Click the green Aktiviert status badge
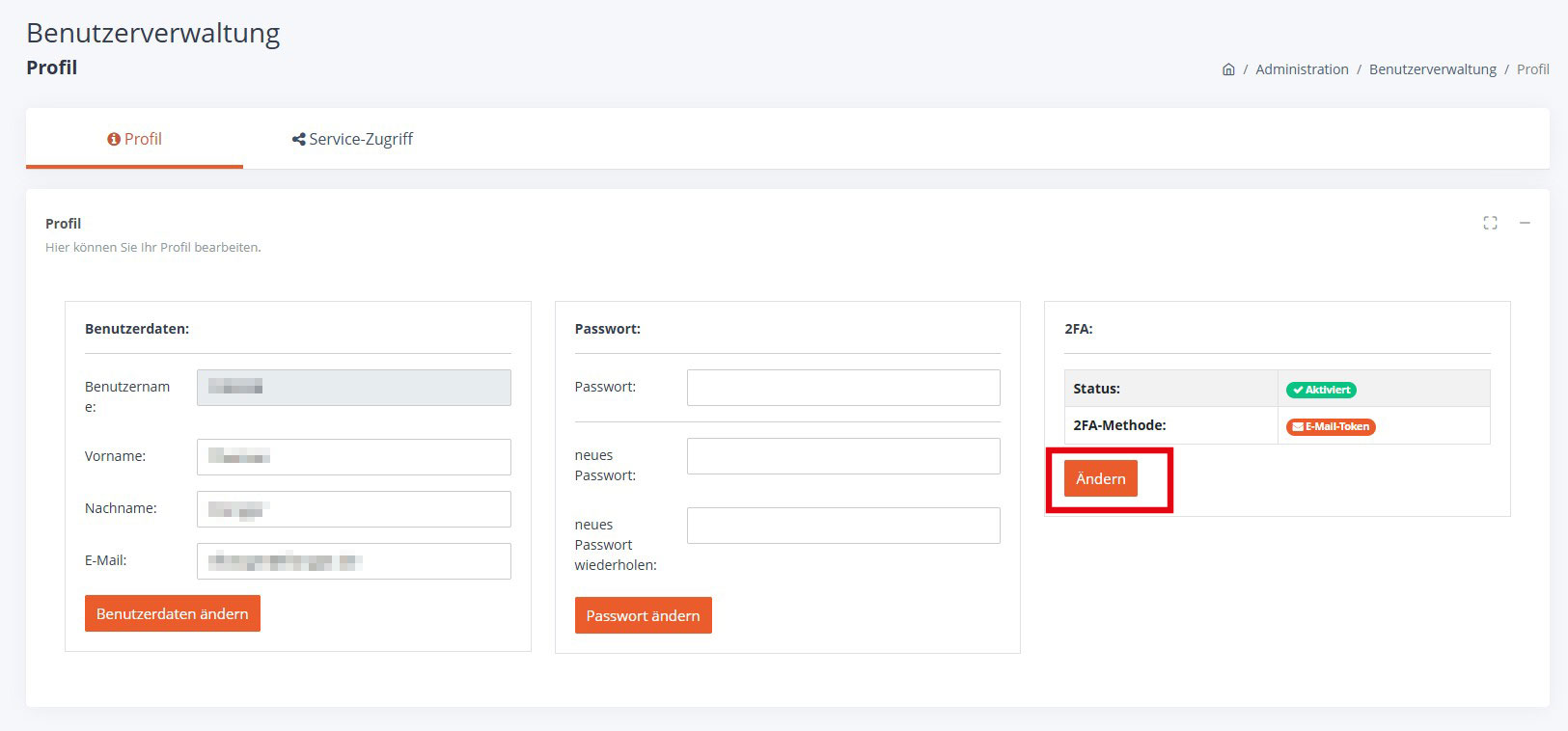The image size is (1568, 731). tap(1321, 390)
